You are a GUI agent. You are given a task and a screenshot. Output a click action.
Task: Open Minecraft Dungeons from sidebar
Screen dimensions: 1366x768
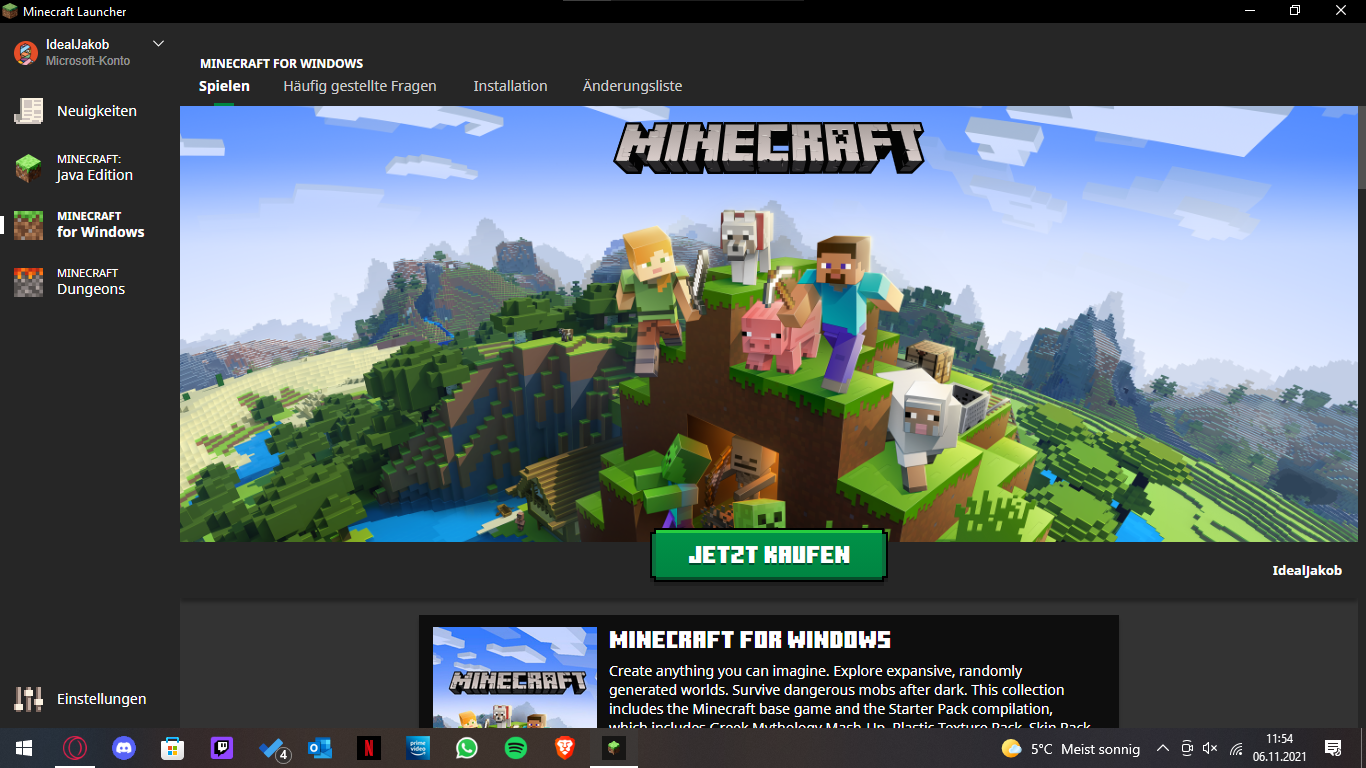tap(90, 282)
